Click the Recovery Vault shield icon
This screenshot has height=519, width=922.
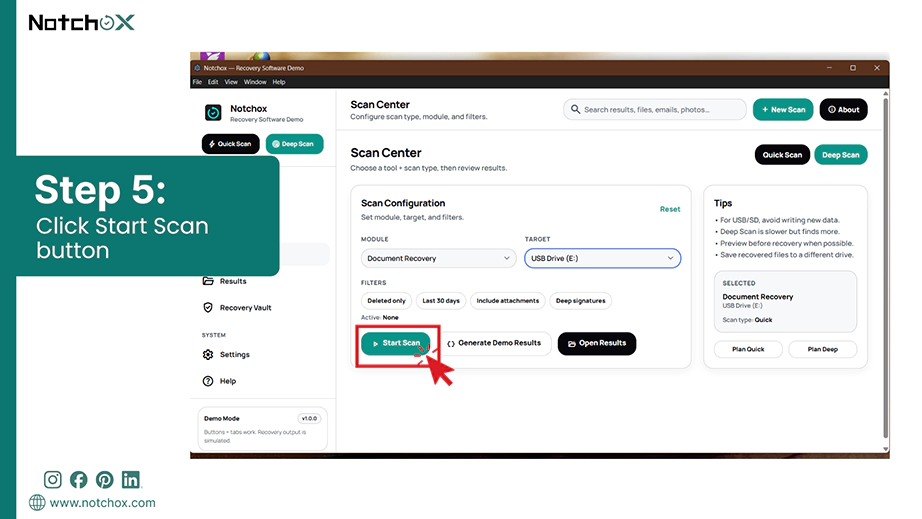point(208,307)
